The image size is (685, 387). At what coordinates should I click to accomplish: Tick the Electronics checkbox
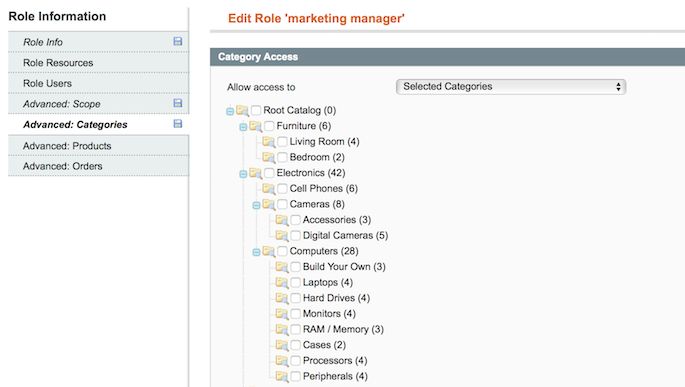pyautogui.click(x=269, y=173)
